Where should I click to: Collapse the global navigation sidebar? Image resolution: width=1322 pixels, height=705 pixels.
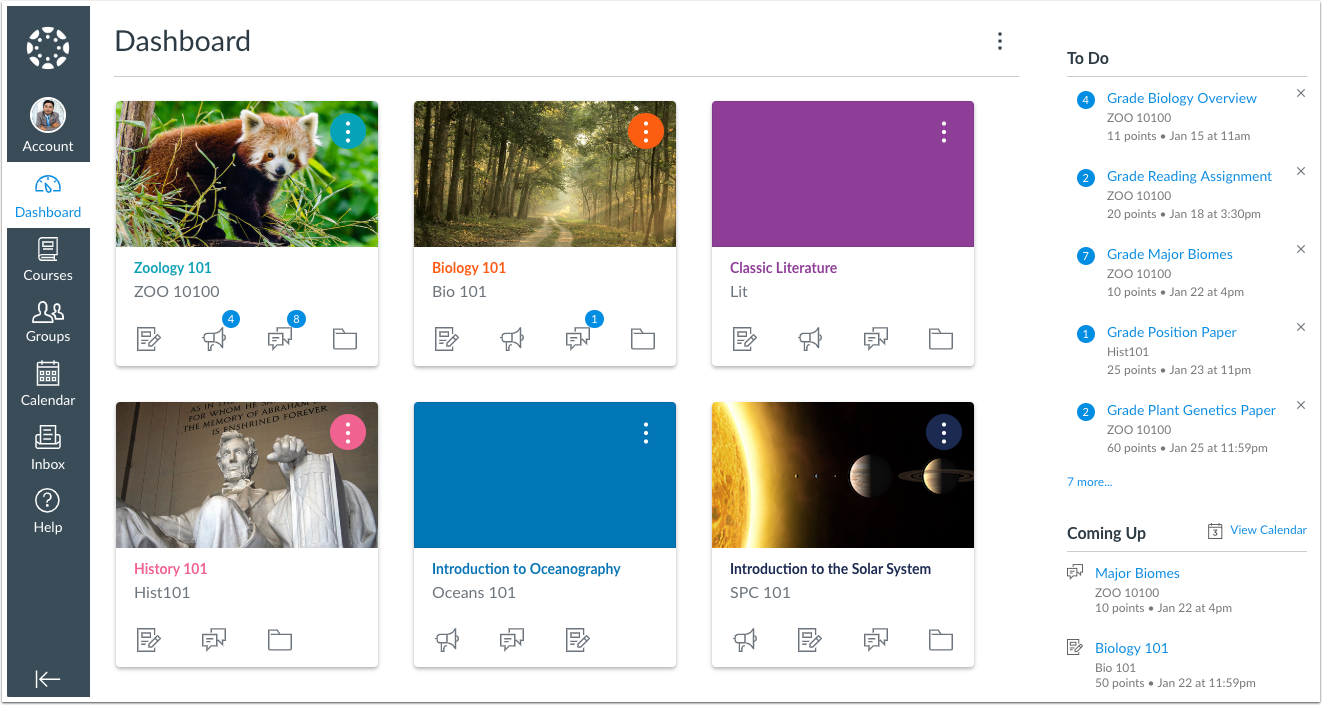tap(48, 679)
